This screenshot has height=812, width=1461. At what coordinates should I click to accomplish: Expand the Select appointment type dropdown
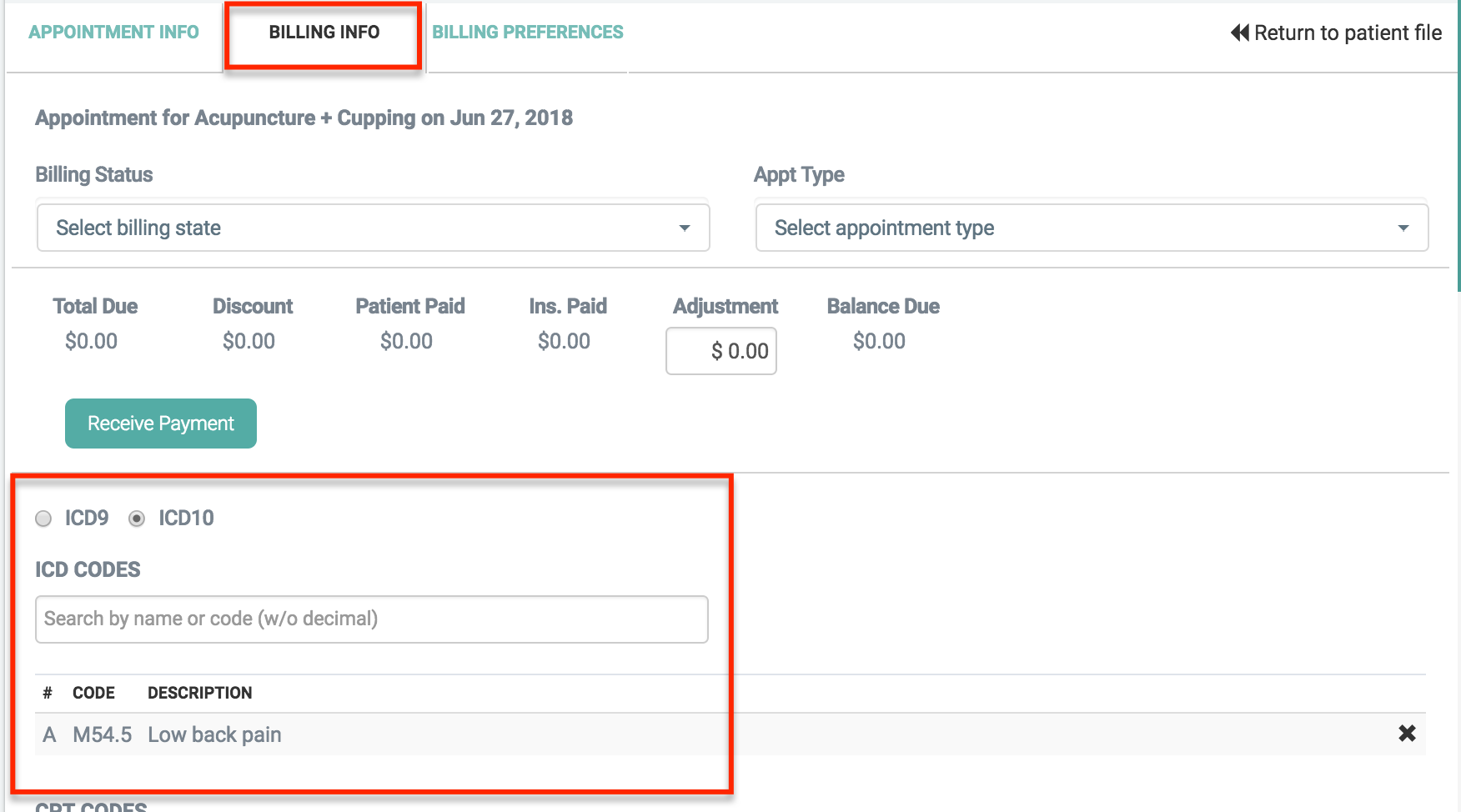(1091, 228)
